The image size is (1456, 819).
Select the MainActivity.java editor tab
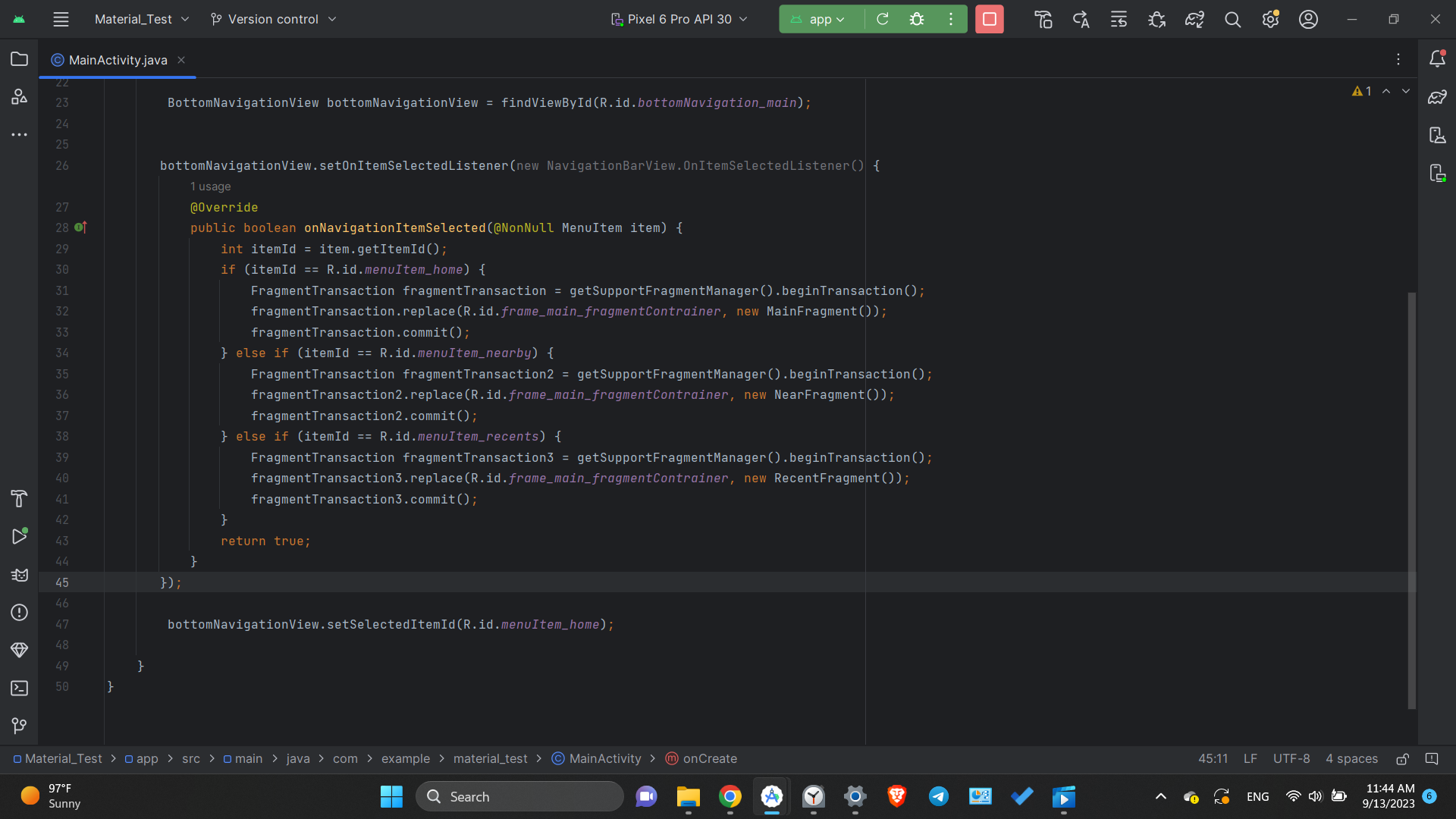tap(118, 60)
